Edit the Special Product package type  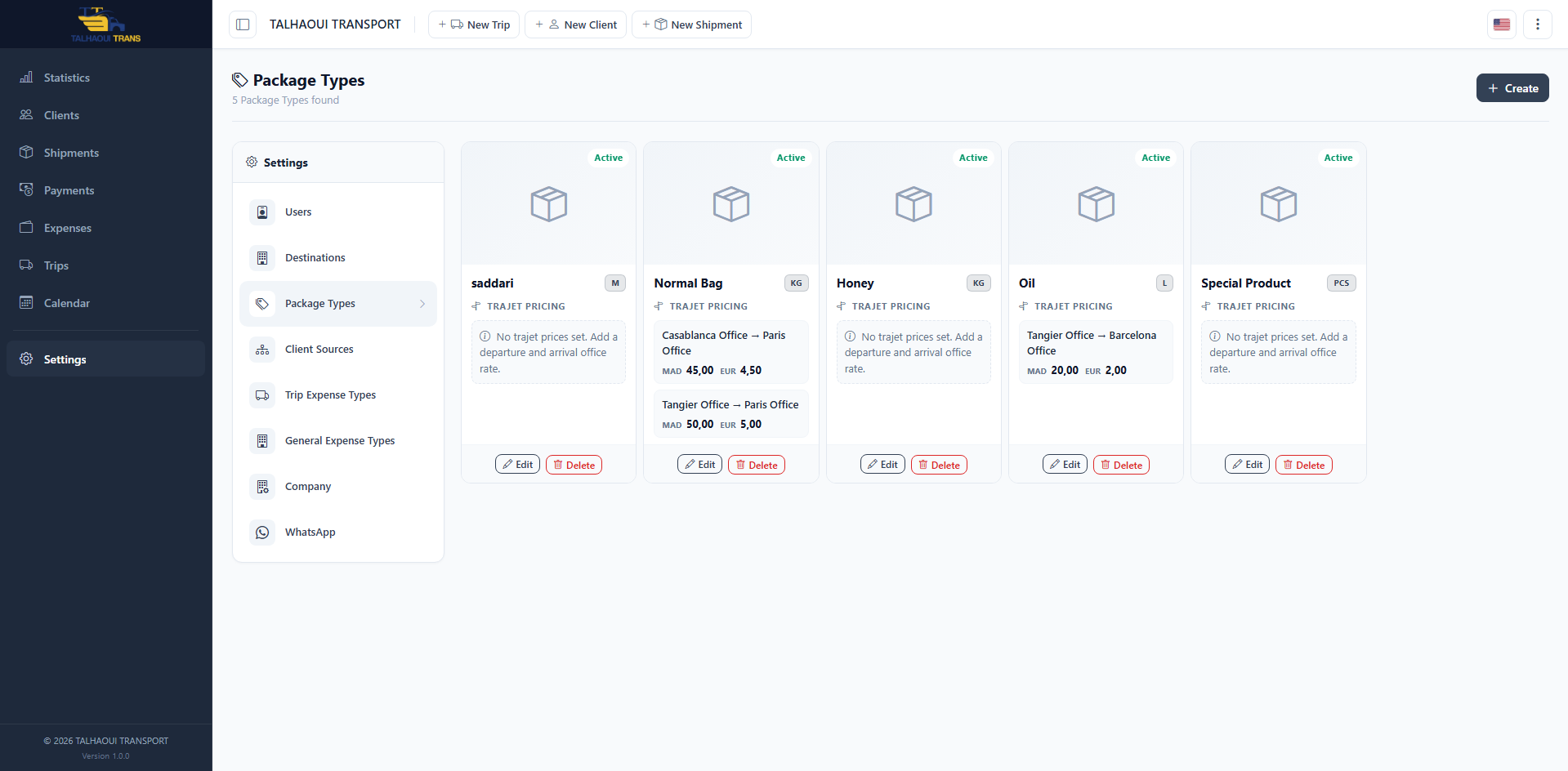1247,465
